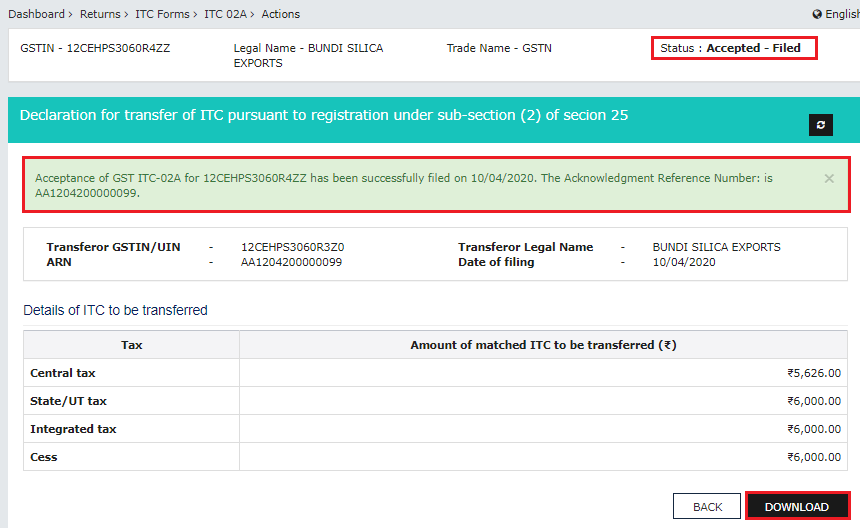The image size is (860, 528).
Task: Open ITC Forms breadcrumb link
Action: pos(162,14)
